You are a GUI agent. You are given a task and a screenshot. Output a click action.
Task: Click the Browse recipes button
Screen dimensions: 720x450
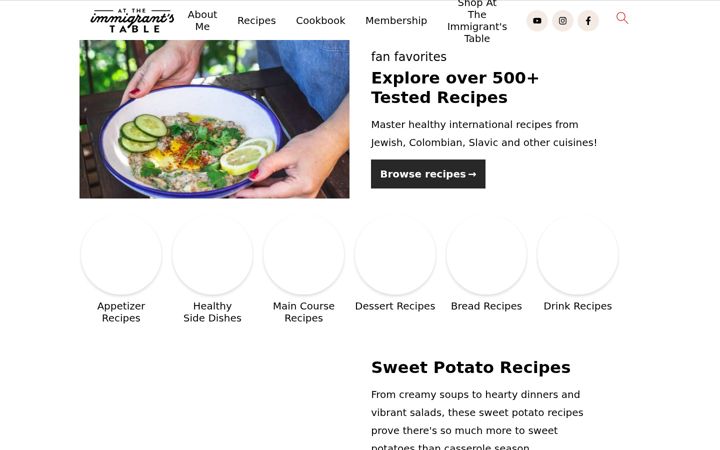[x=428, y=174]
